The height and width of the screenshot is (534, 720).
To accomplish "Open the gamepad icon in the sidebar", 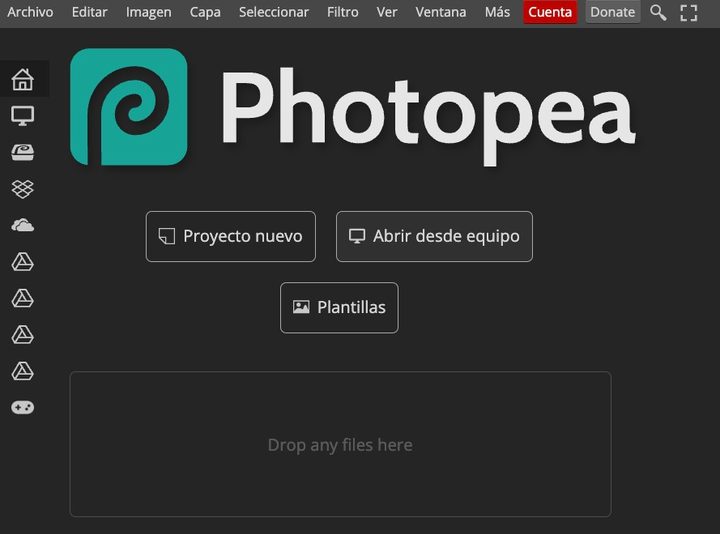I will 22,407.
